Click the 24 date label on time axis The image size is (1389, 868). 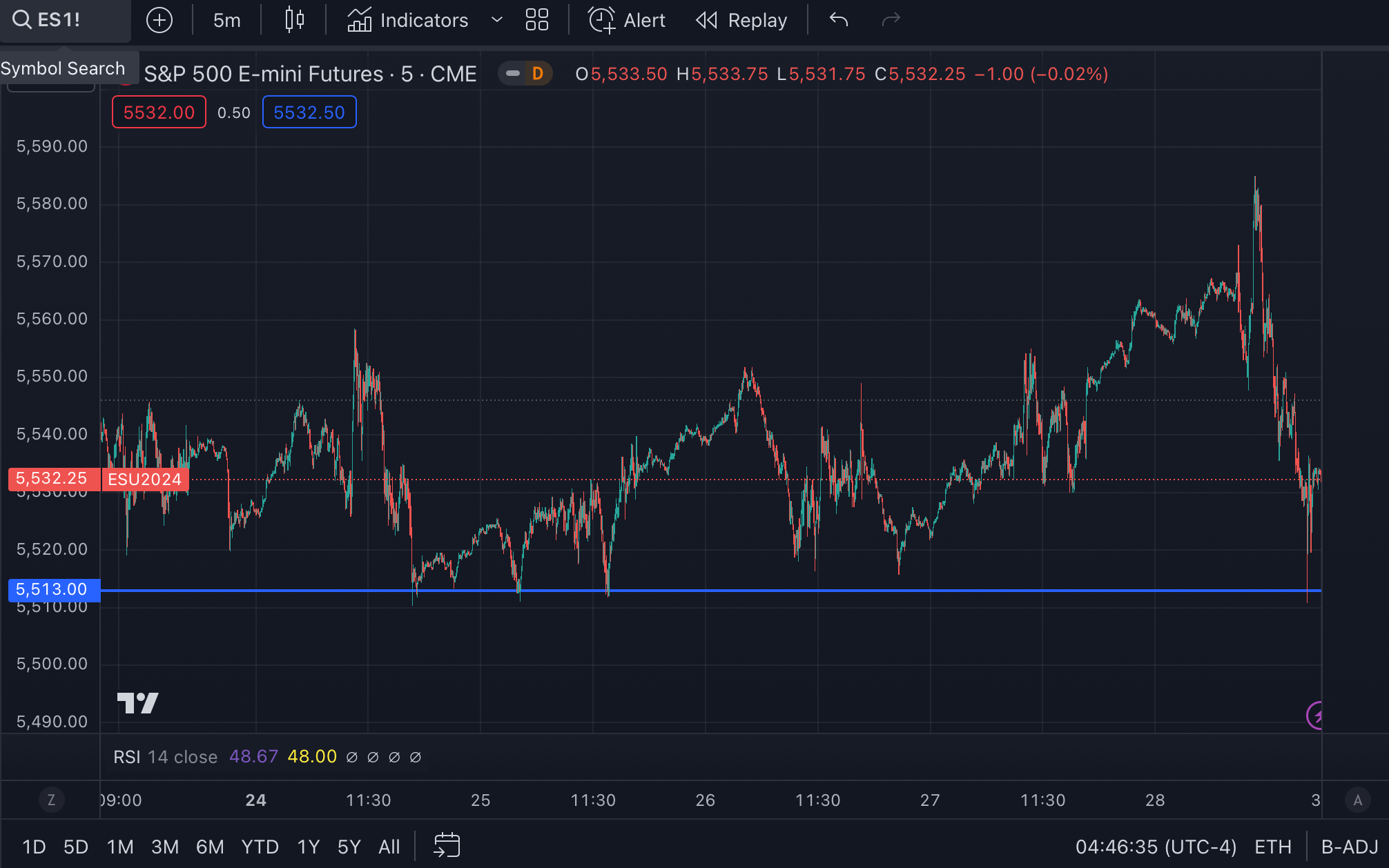(x=256, y=800)
